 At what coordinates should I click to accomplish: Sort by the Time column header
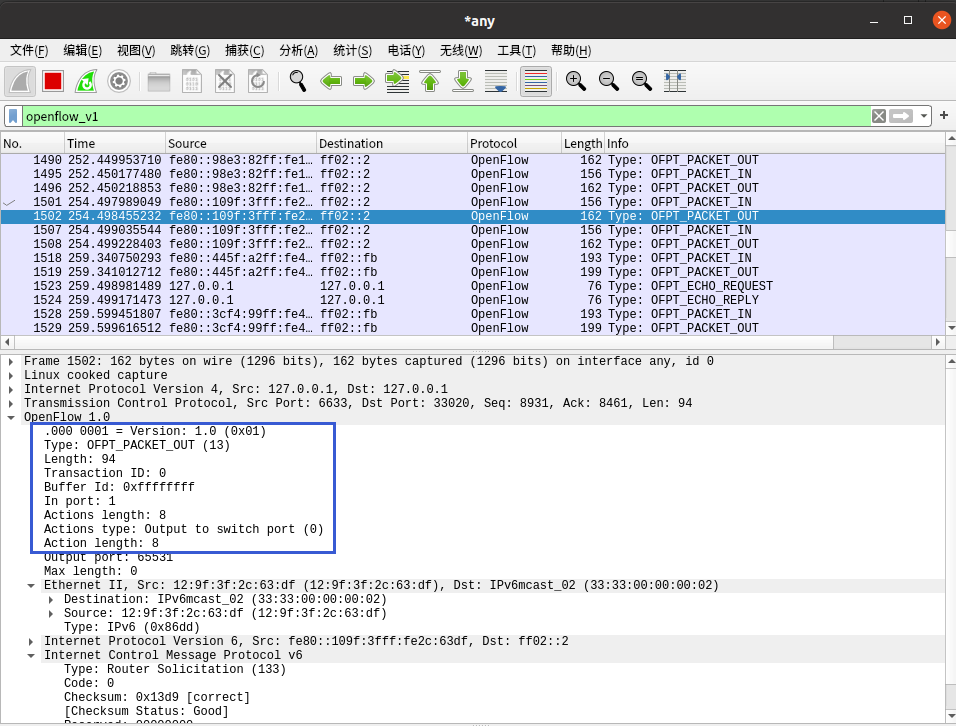(115, 143)
